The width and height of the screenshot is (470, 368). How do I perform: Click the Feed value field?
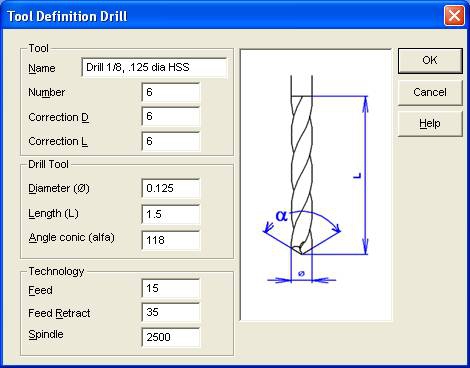pyautogui.click(x=171, y=288)
